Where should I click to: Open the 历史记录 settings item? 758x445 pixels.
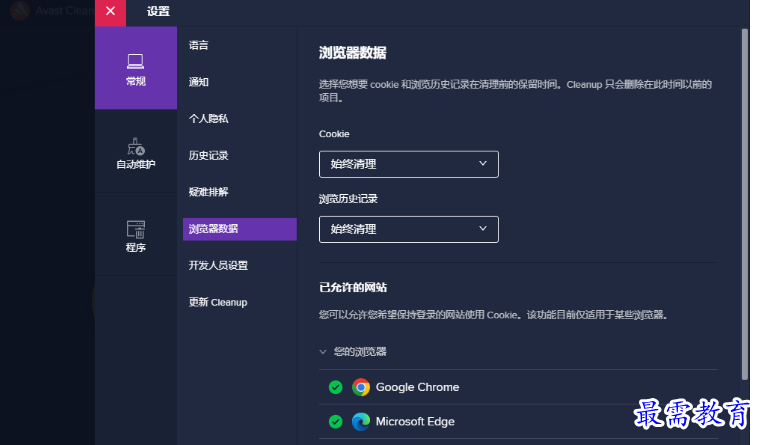pos(208,156)
